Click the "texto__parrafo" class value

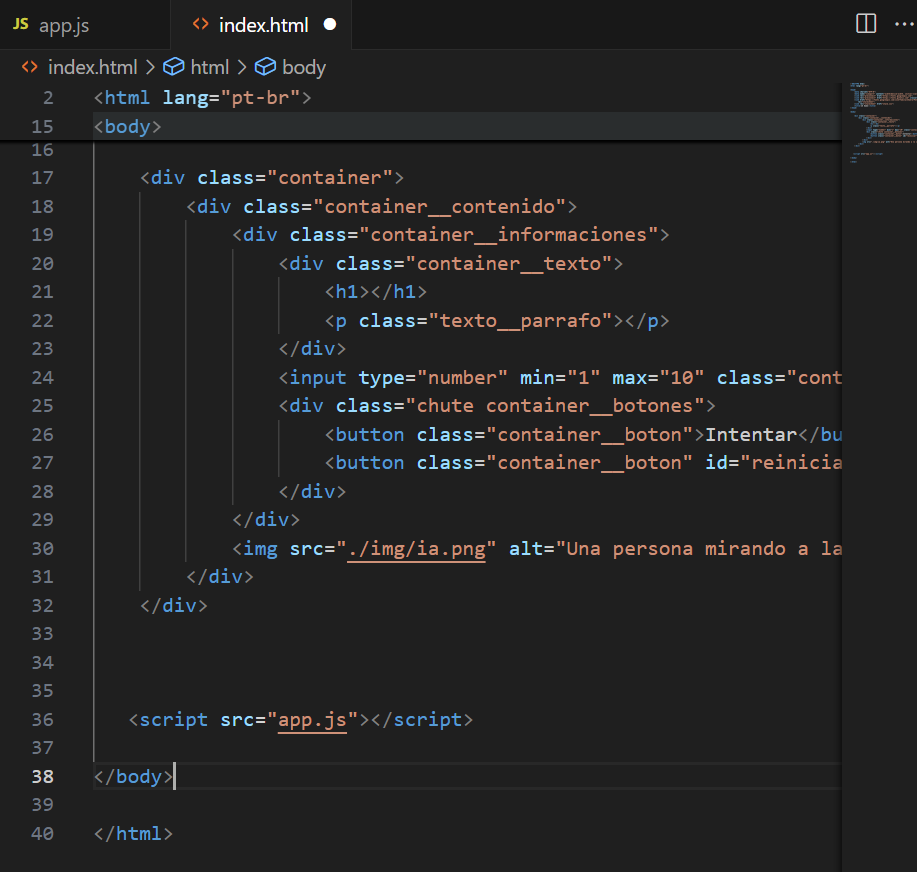[520, 321]
